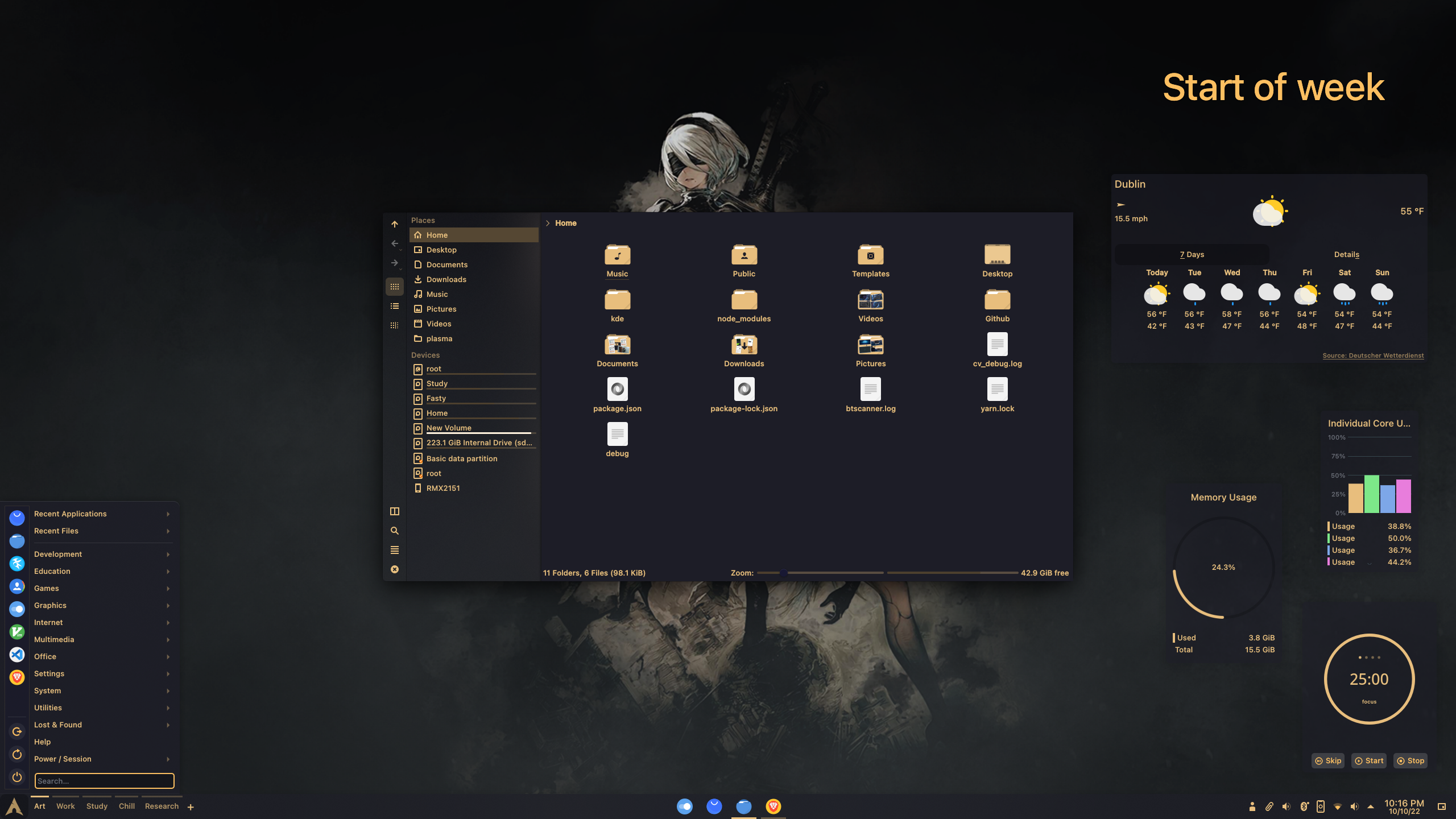Toggle split view in file manager
Image resolution: width=1456 pixels, height=819 pixels.
click(395, 511)
